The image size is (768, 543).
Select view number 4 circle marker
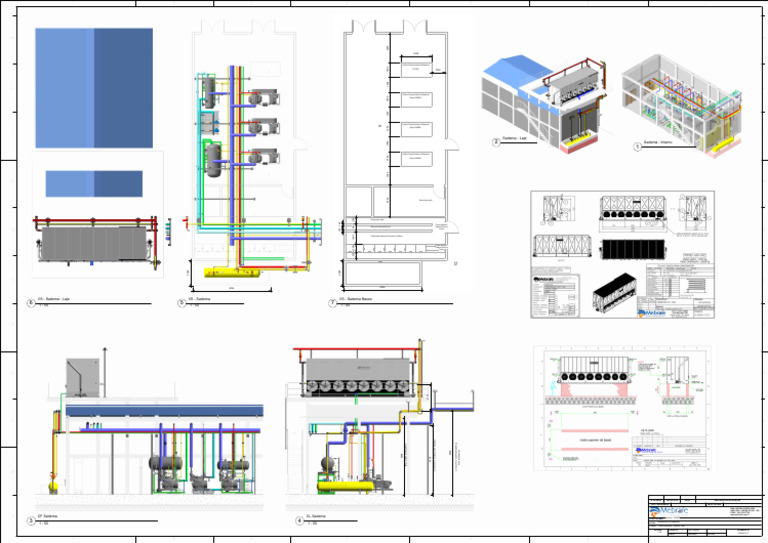pyautogui.click(x=300, y=520)
